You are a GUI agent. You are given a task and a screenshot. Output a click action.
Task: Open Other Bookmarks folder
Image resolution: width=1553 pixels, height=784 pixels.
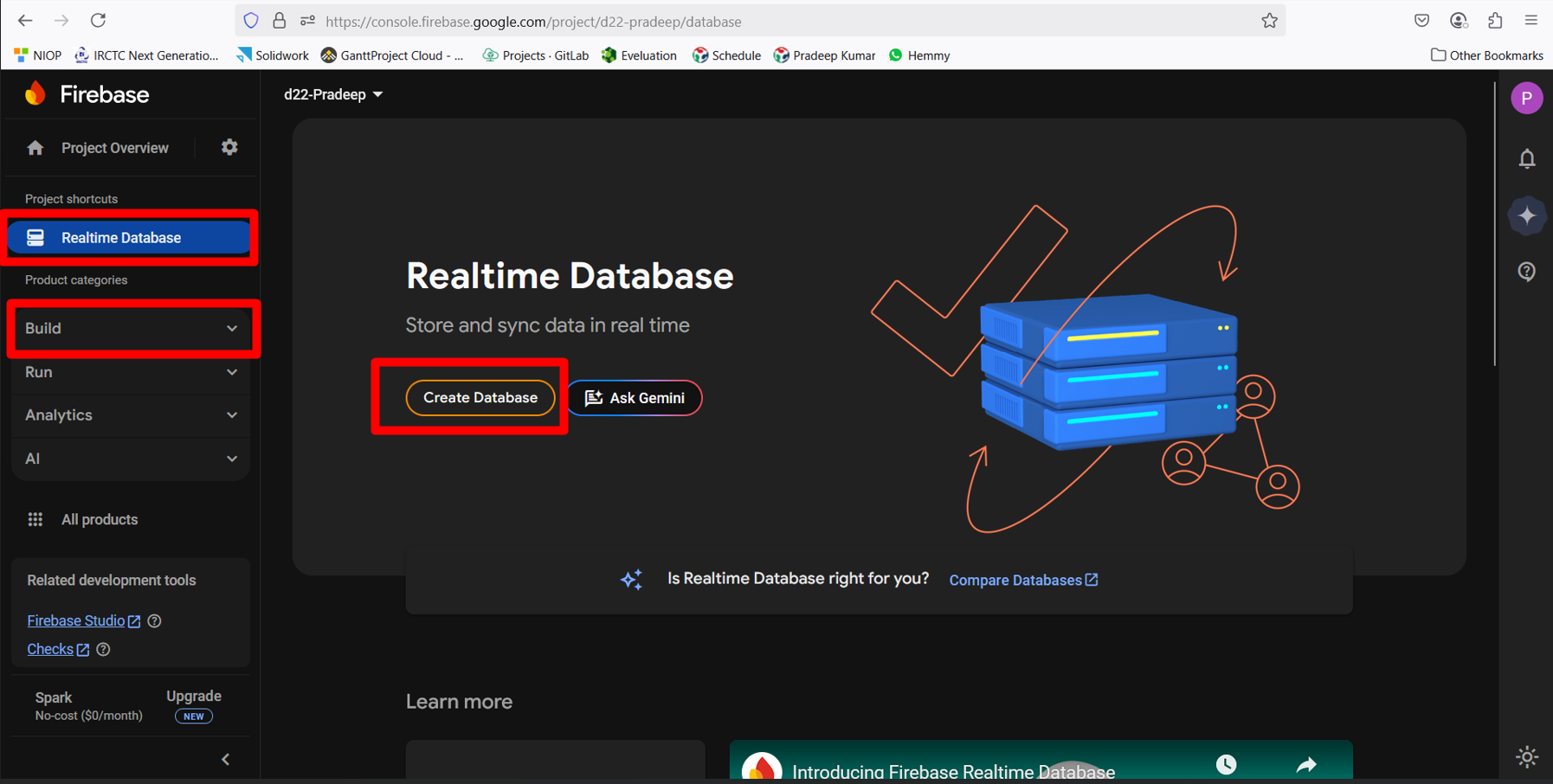pos(1486,55)
